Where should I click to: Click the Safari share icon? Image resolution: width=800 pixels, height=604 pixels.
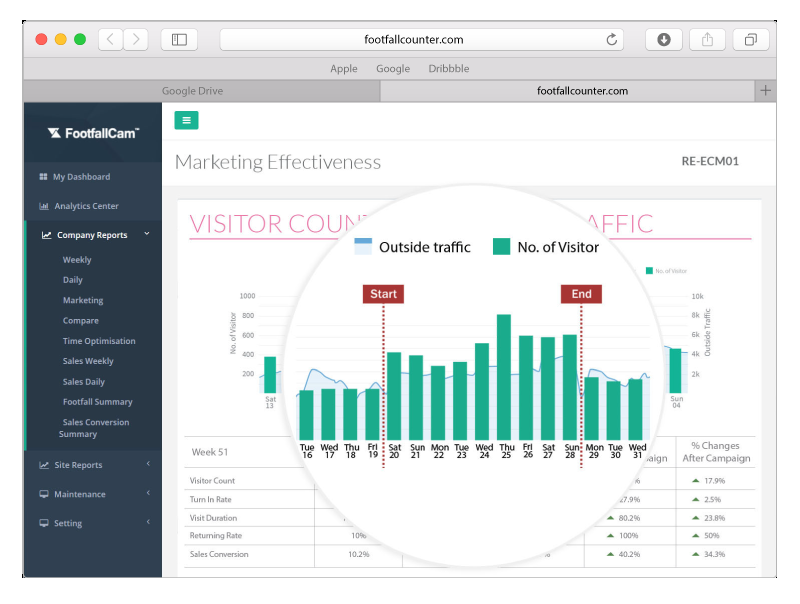[x=707, y=40]
